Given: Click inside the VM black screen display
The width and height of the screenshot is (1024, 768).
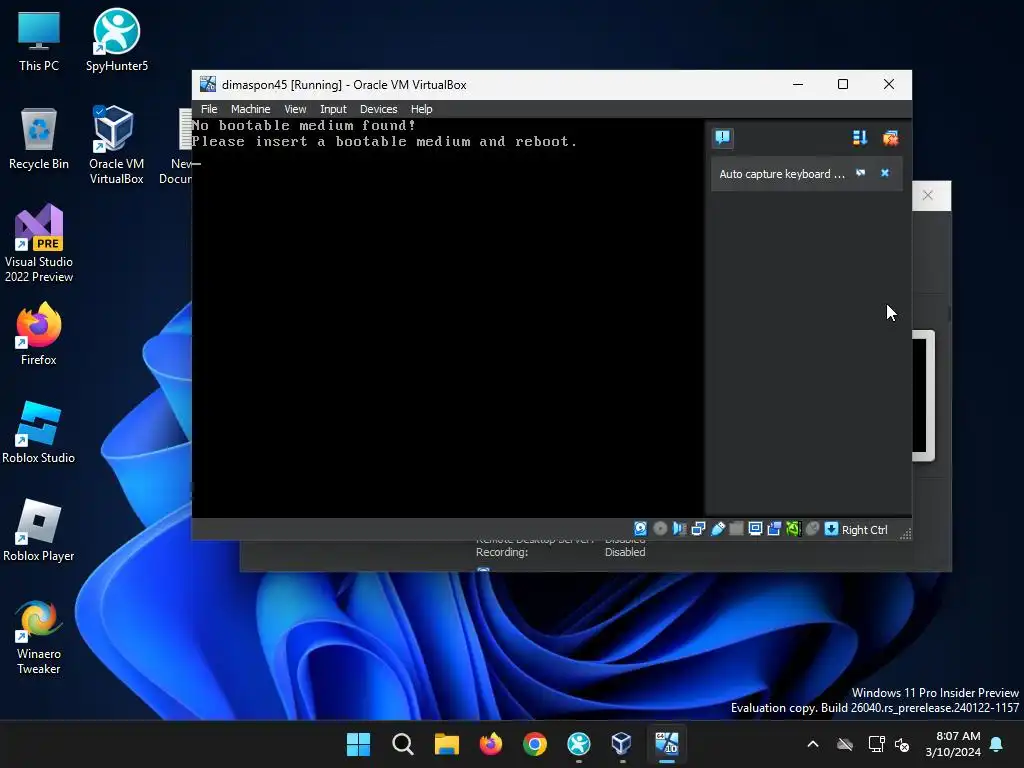Looking at the screenshot, I should 447,318.
